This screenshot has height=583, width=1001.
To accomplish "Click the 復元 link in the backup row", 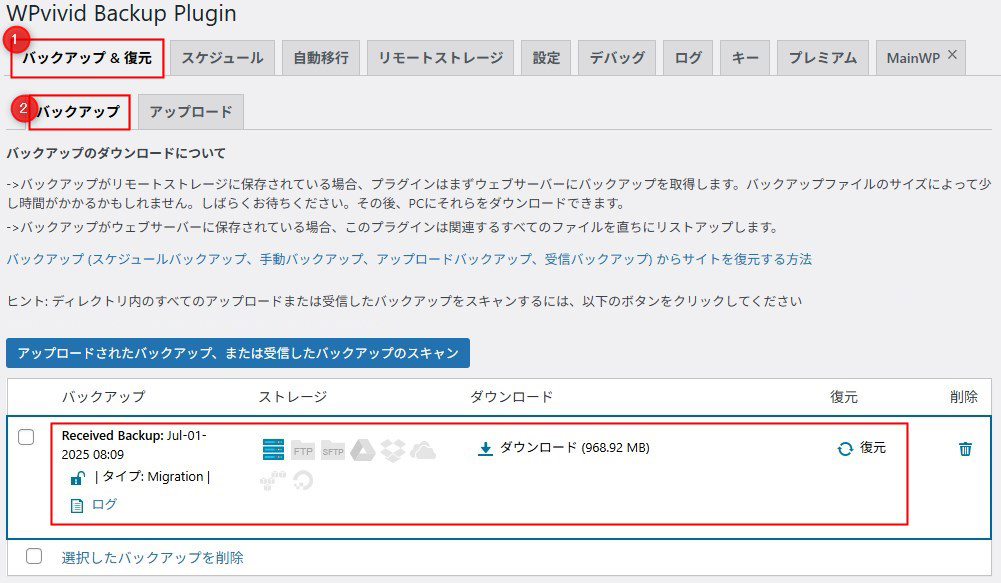I will pyautogui.click(x=873, y=448).
